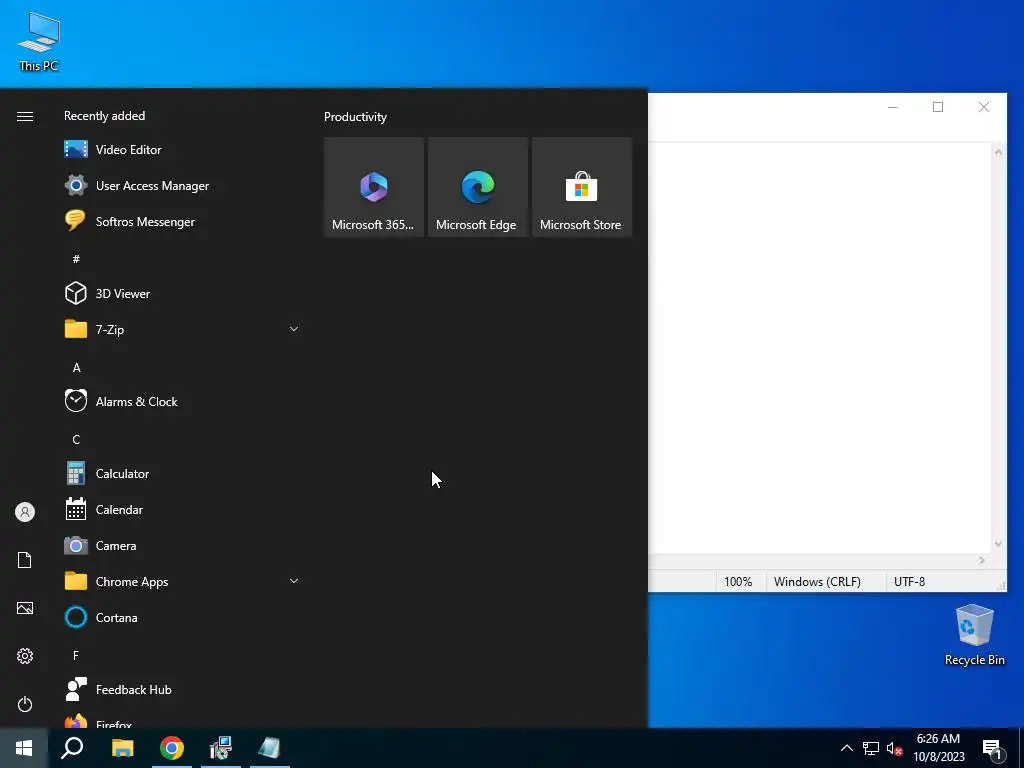Launch the Camera app
The image size is (1024, 768).
click(181, 545)
